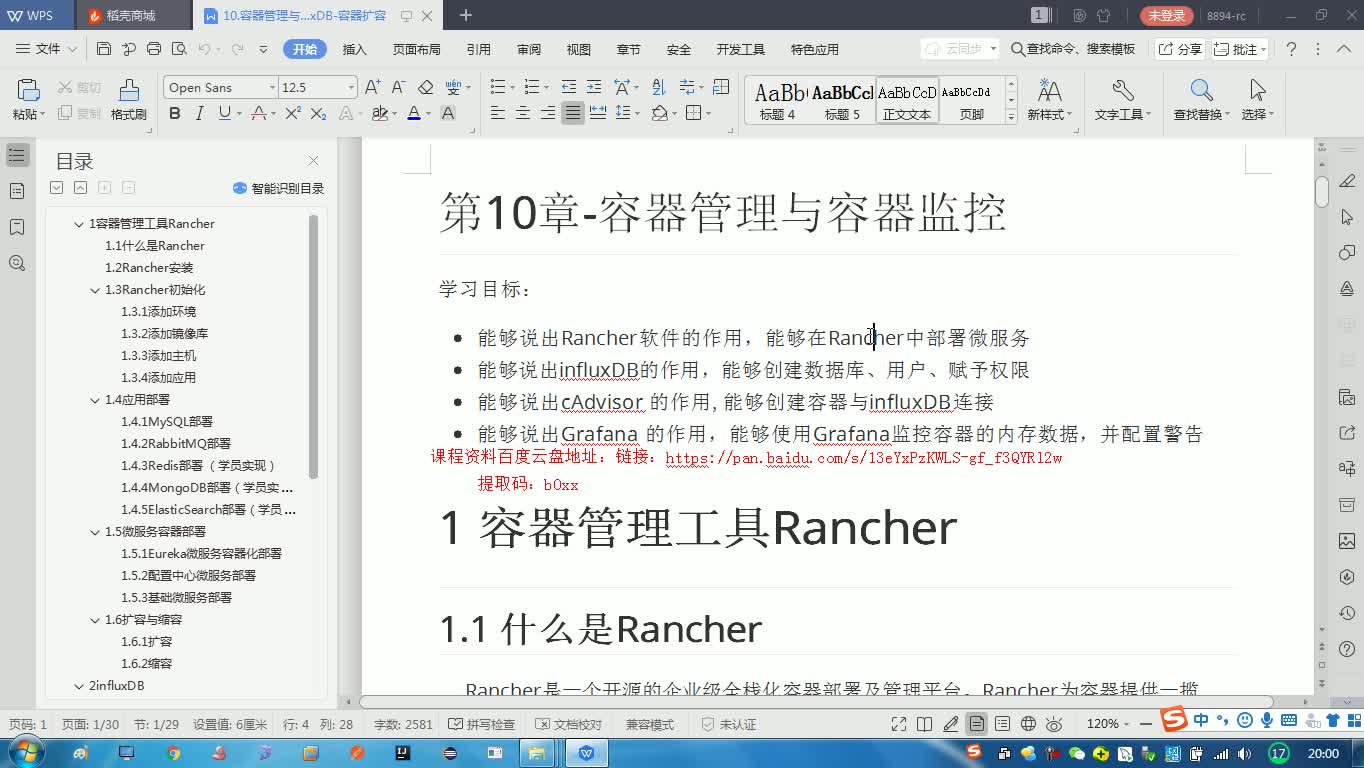Apply the font color button
The width and height of the screenshot is (1364, 768).
point(414,114)
